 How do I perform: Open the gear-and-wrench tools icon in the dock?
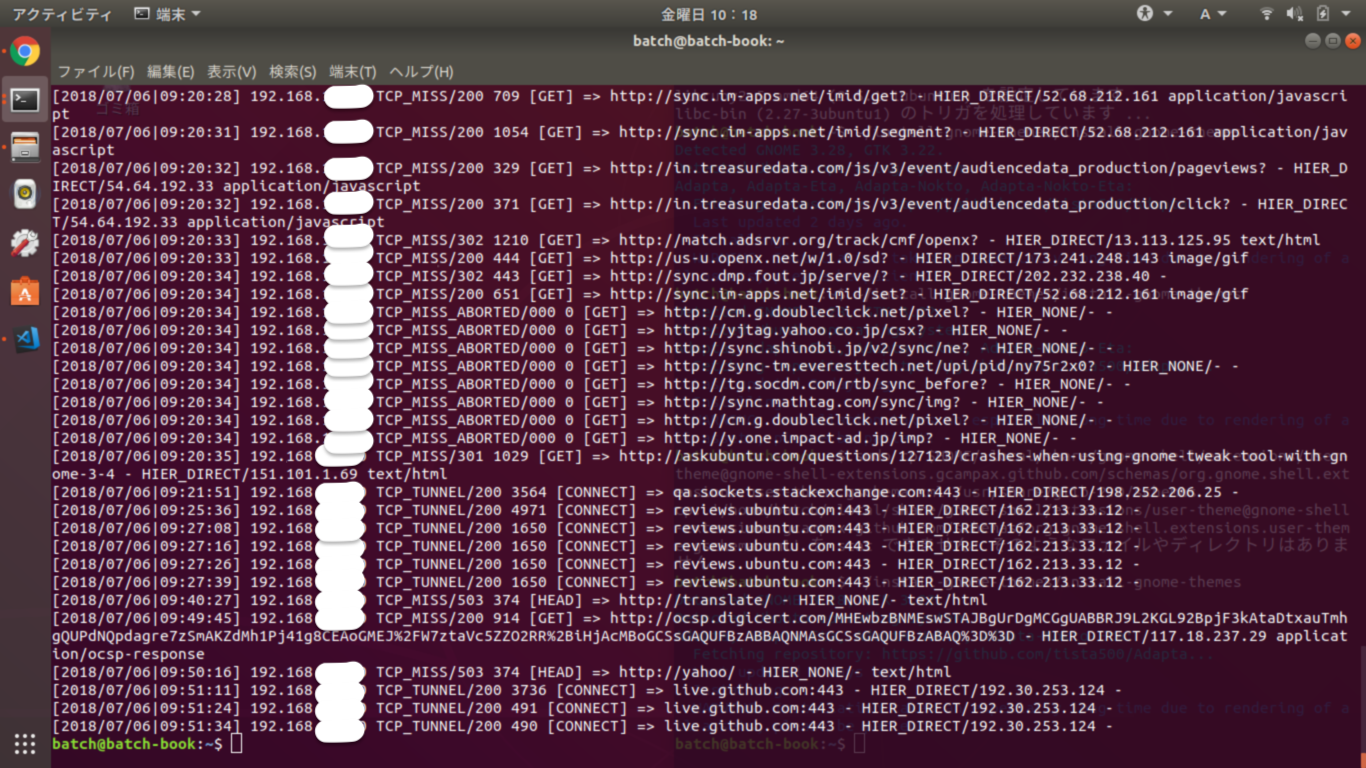click(x=24, y=240)
